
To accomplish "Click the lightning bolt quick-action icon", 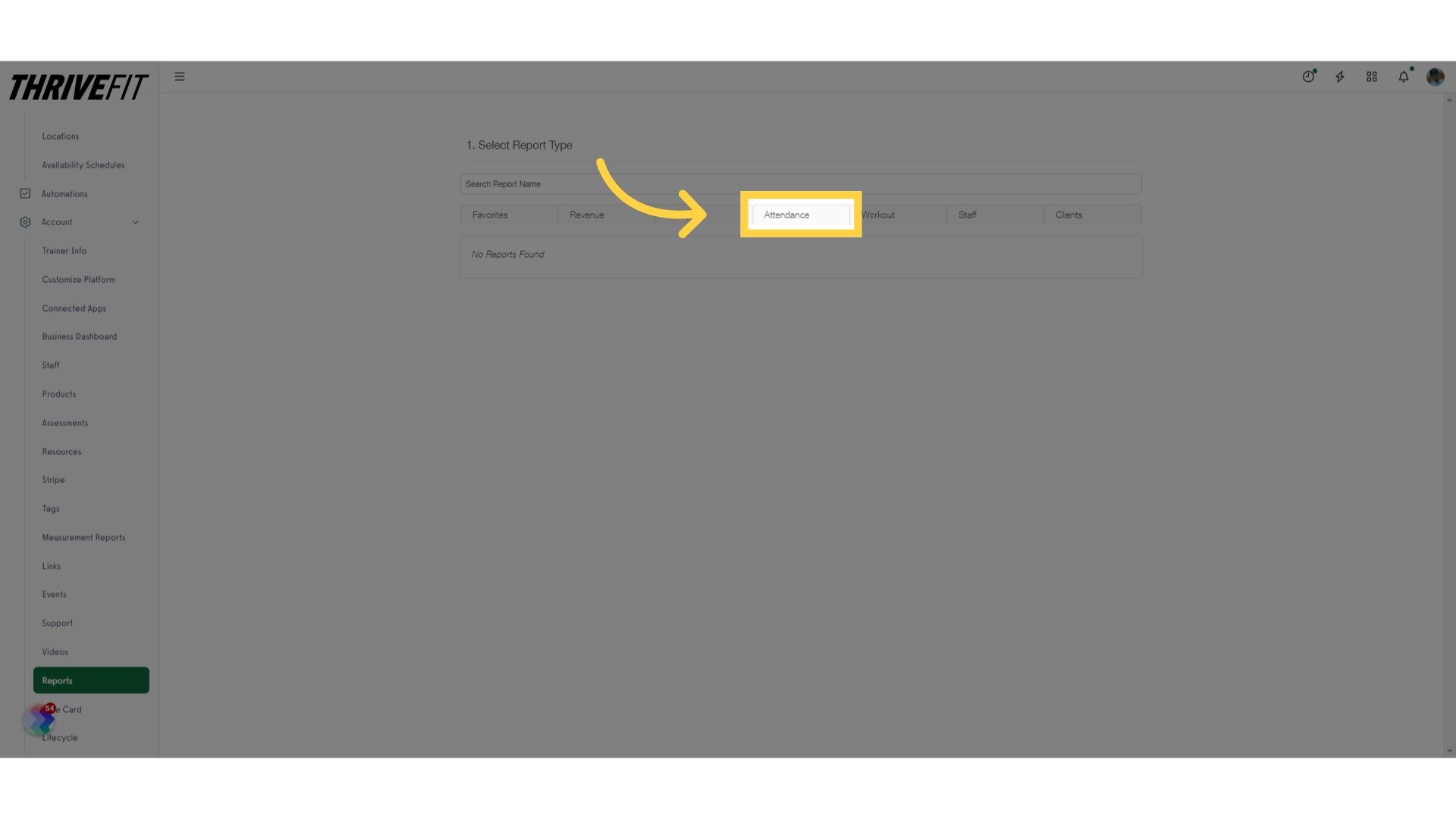I will tap(1340, 76).
